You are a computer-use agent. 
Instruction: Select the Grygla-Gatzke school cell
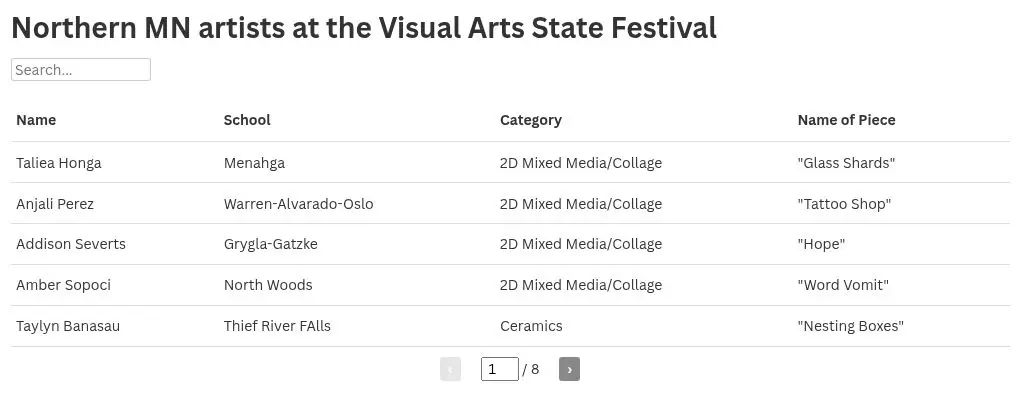270,244
